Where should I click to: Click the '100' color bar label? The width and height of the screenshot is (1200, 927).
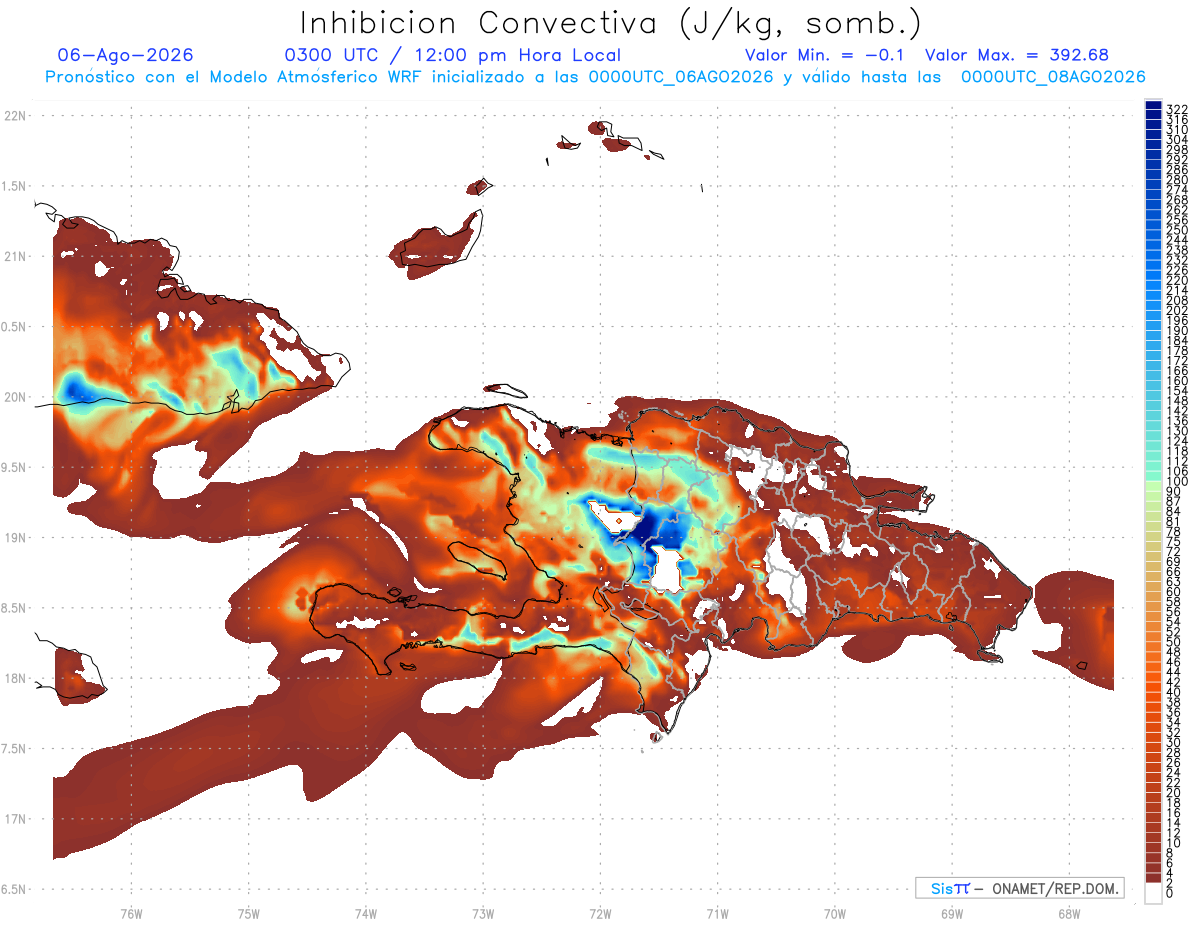[1177, 482]
